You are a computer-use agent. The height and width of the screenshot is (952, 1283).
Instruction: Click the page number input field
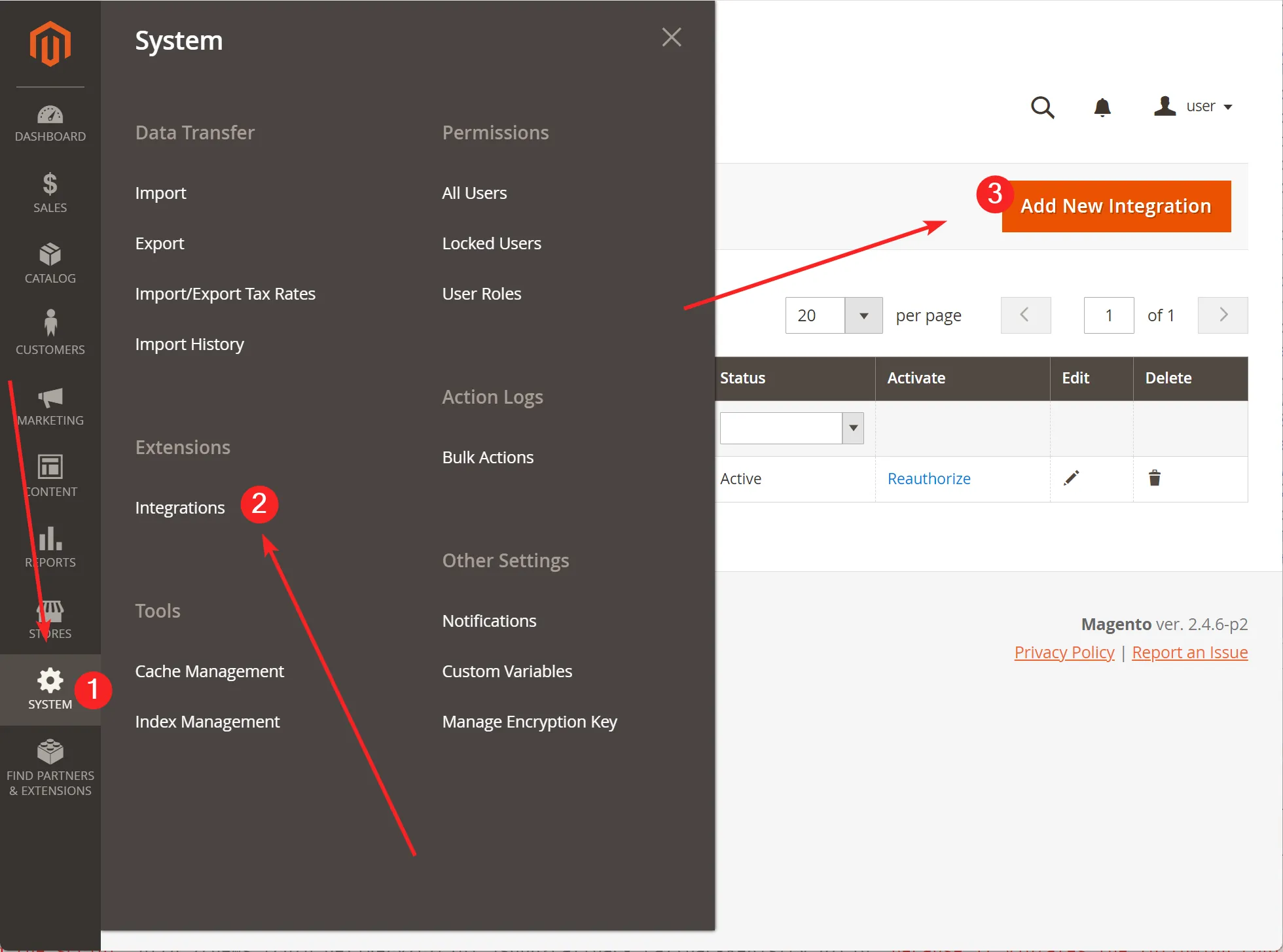pyautogui.click(x=1108, y=315)
